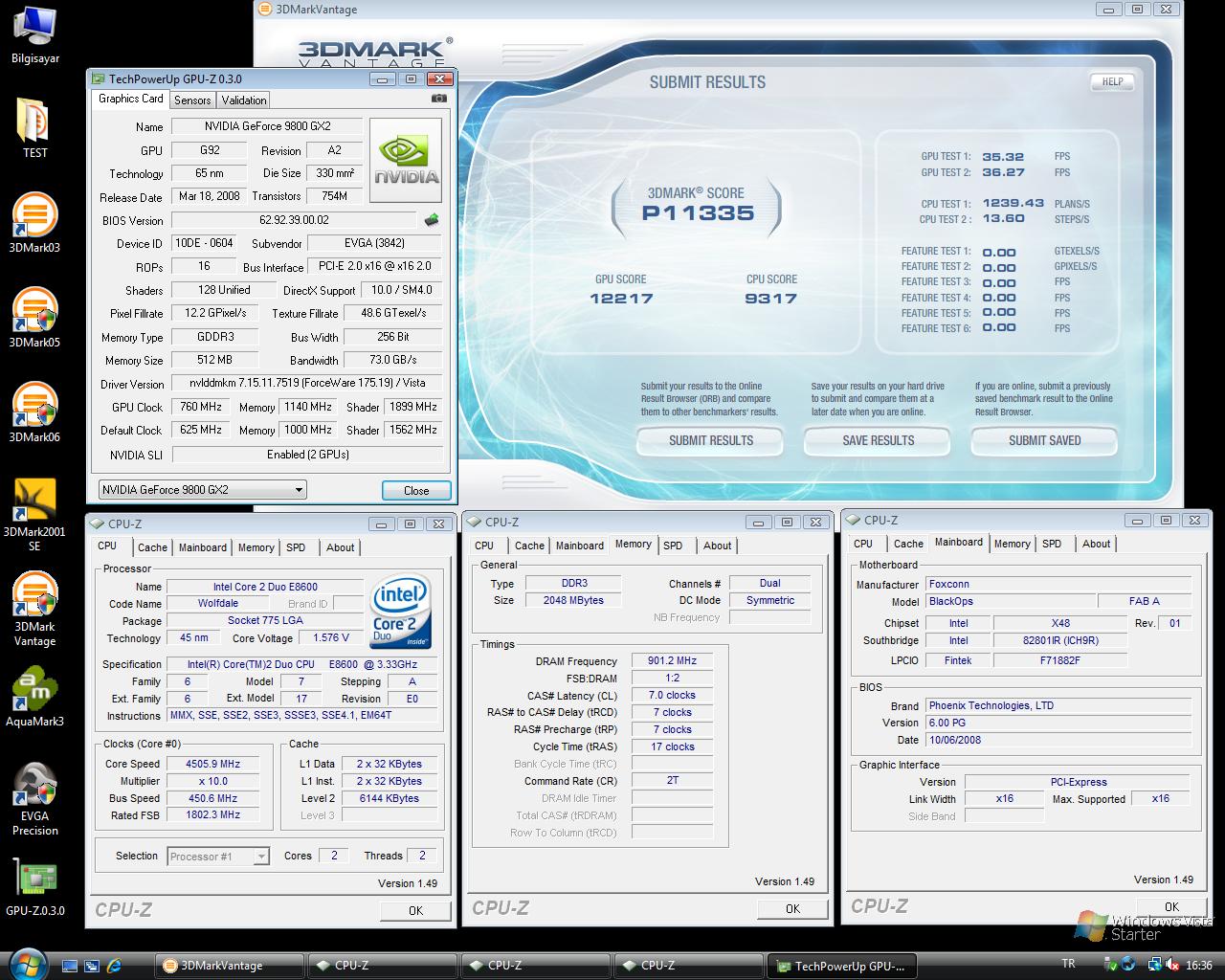The height and width of the screenshot is (980, 1225).
Task: Click the TechPowerUp GPU taskbar button
Action: click(x=842, y=966)
